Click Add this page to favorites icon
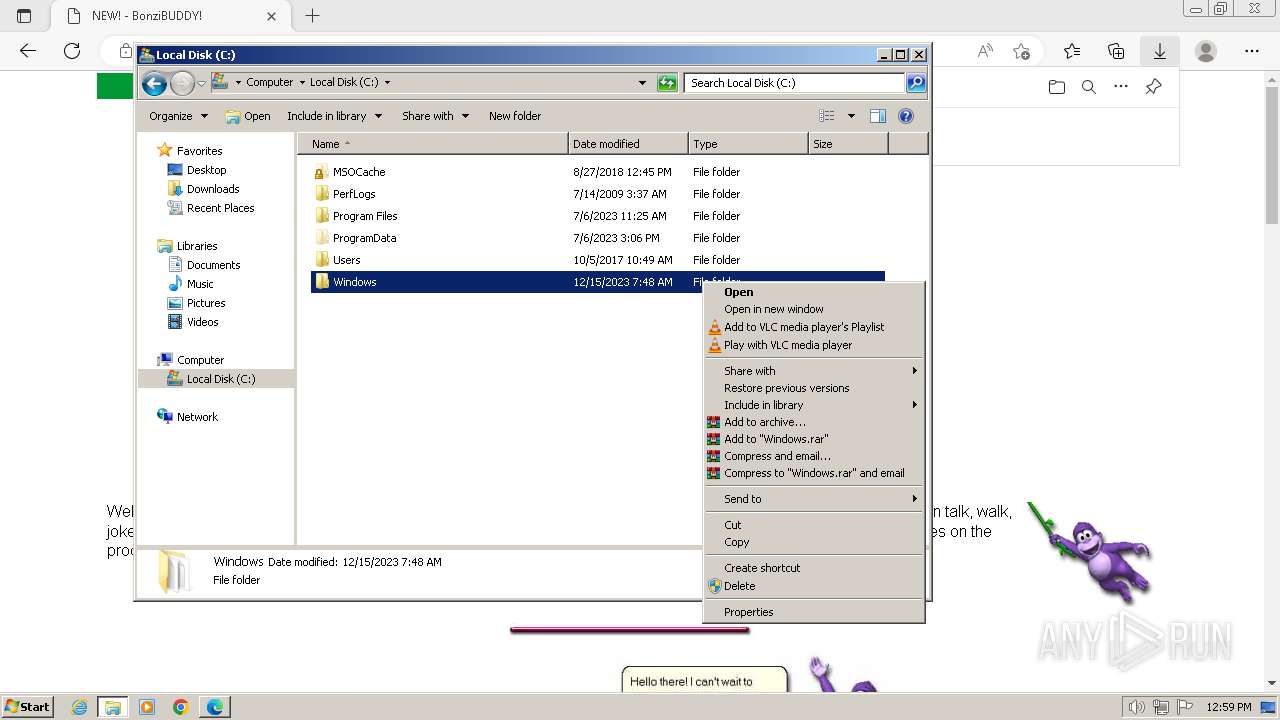Image resolution: width=1280 pixels, height=720 pixels. [1021, 51]
